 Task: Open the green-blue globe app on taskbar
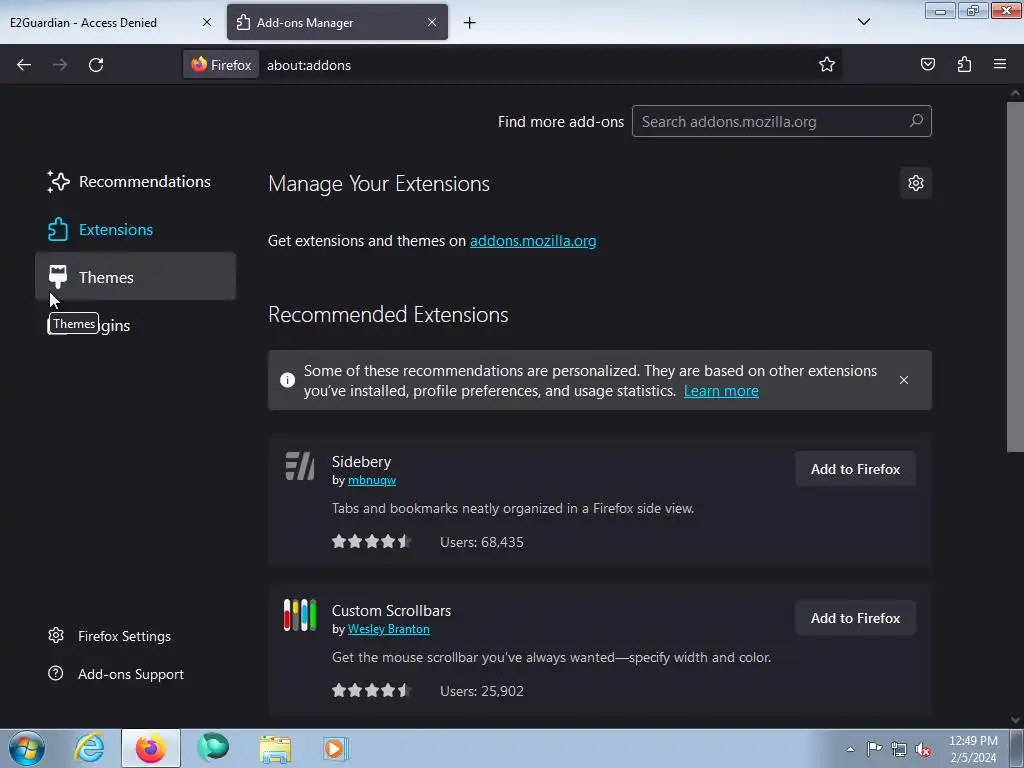coord(213,748)
